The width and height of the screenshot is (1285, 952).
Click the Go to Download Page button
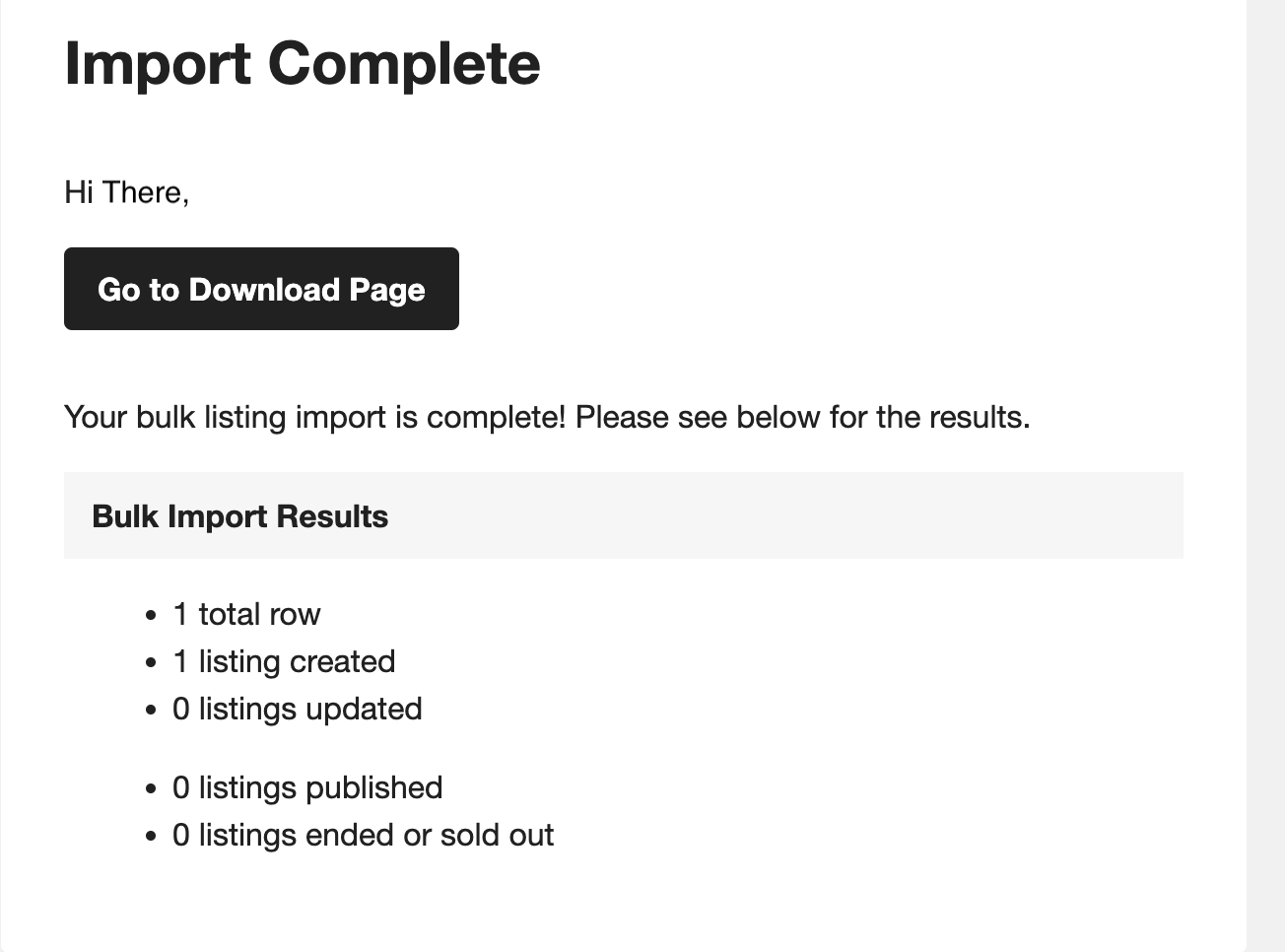coord(261,289)
